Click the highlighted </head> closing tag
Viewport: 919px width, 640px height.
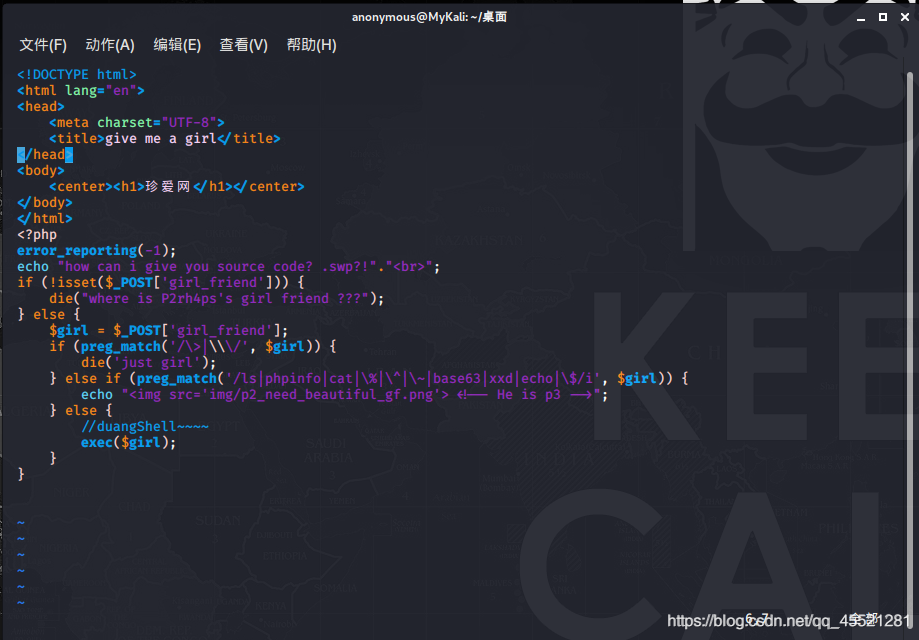(45, 155)
